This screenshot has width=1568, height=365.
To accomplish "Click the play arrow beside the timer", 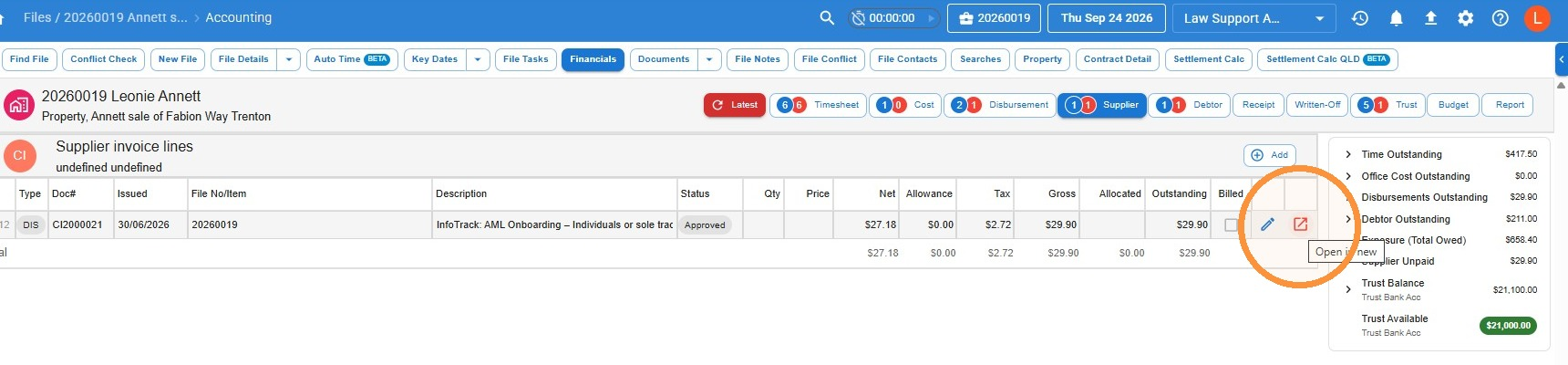I will [x=930, y=18].
